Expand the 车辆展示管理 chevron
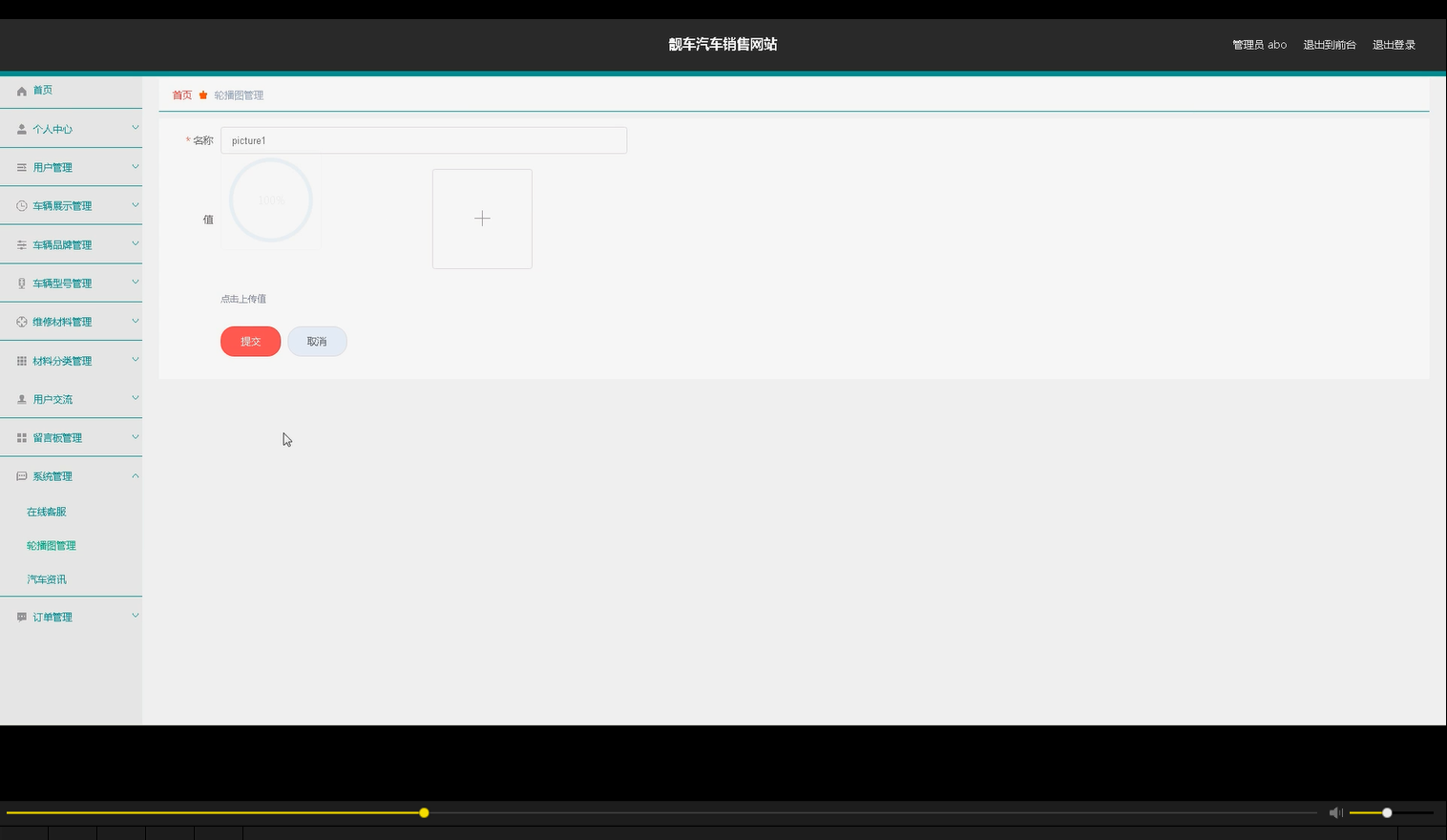 pyautogui.click(x=136, y=205)
